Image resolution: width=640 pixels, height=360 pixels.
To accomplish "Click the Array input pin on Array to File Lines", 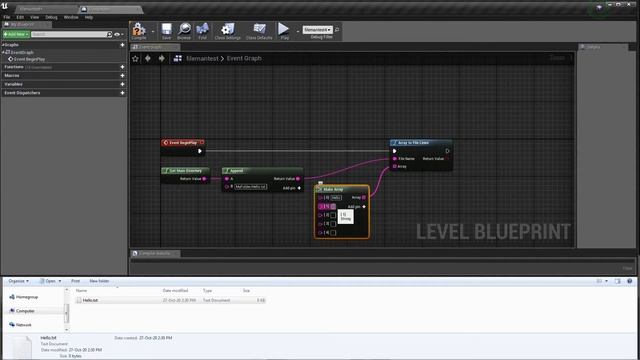I will click(x=394, y=167).
